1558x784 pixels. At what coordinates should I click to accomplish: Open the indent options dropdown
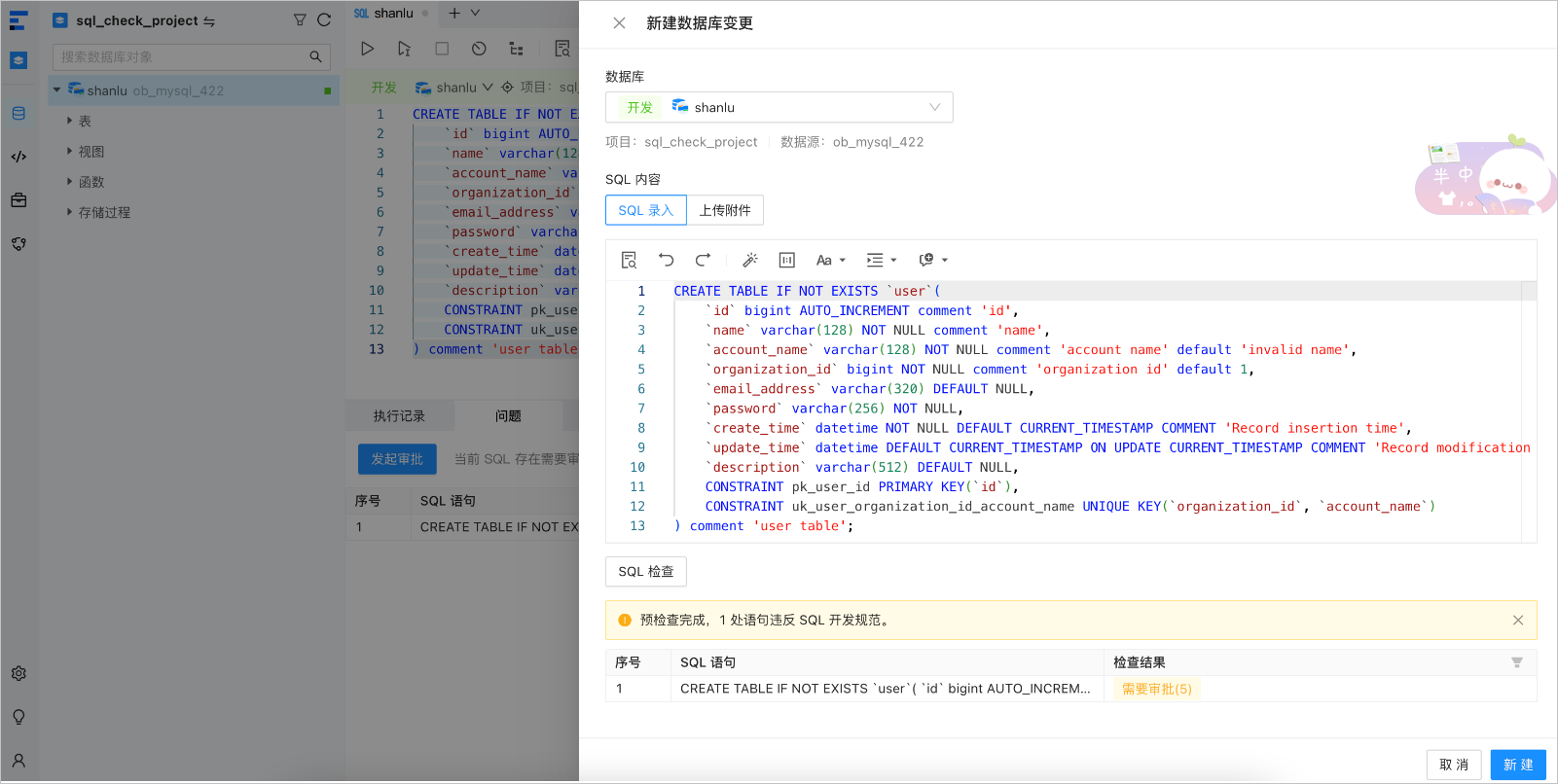pos(882,260)
